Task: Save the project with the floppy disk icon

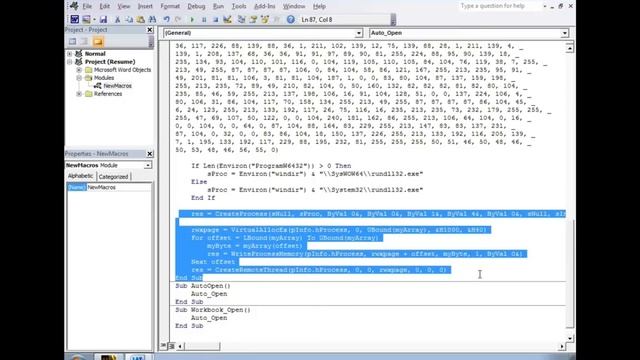Action: coord(103,19)
